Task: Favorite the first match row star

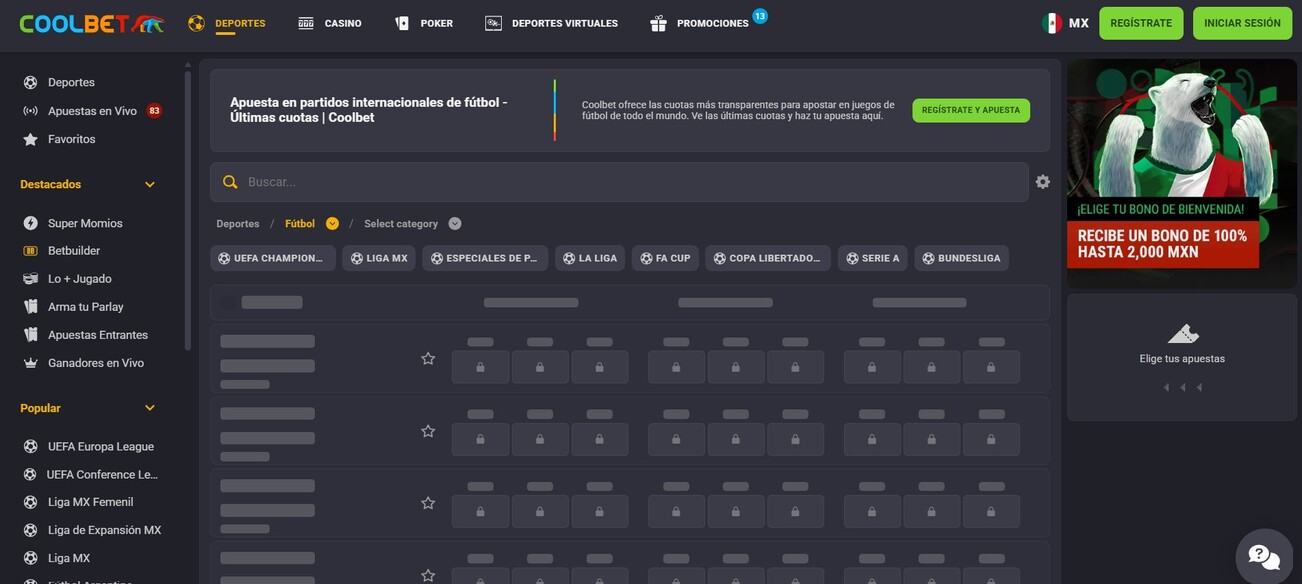Action: (428, 358)
